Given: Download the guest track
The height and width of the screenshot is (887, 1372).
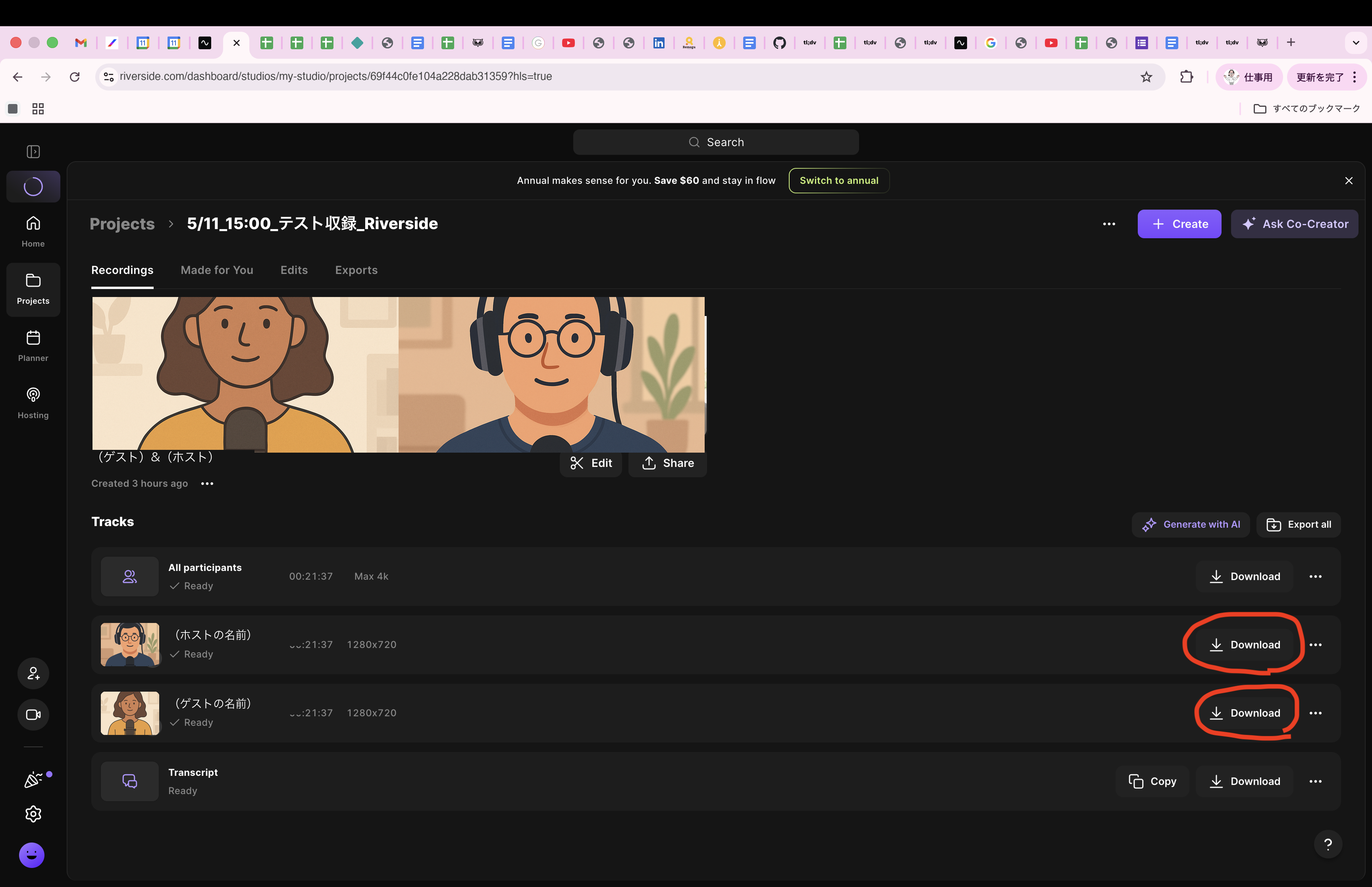Looking at the screenshot, I should click(x=1244, y=713).
